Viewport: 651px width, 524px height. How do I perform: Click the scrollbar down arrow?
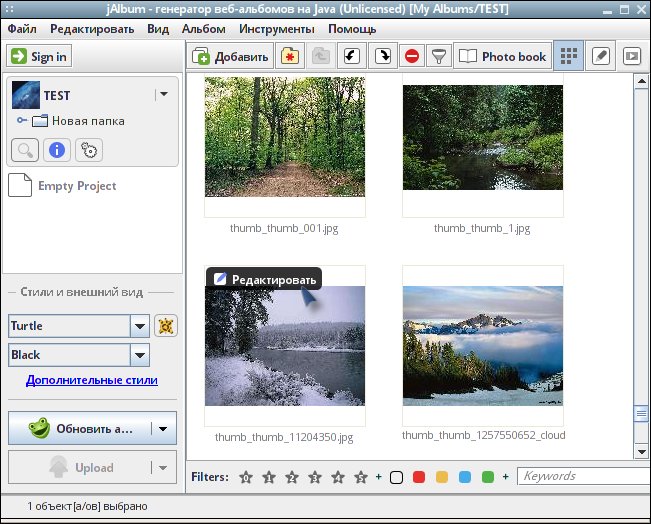641,451
